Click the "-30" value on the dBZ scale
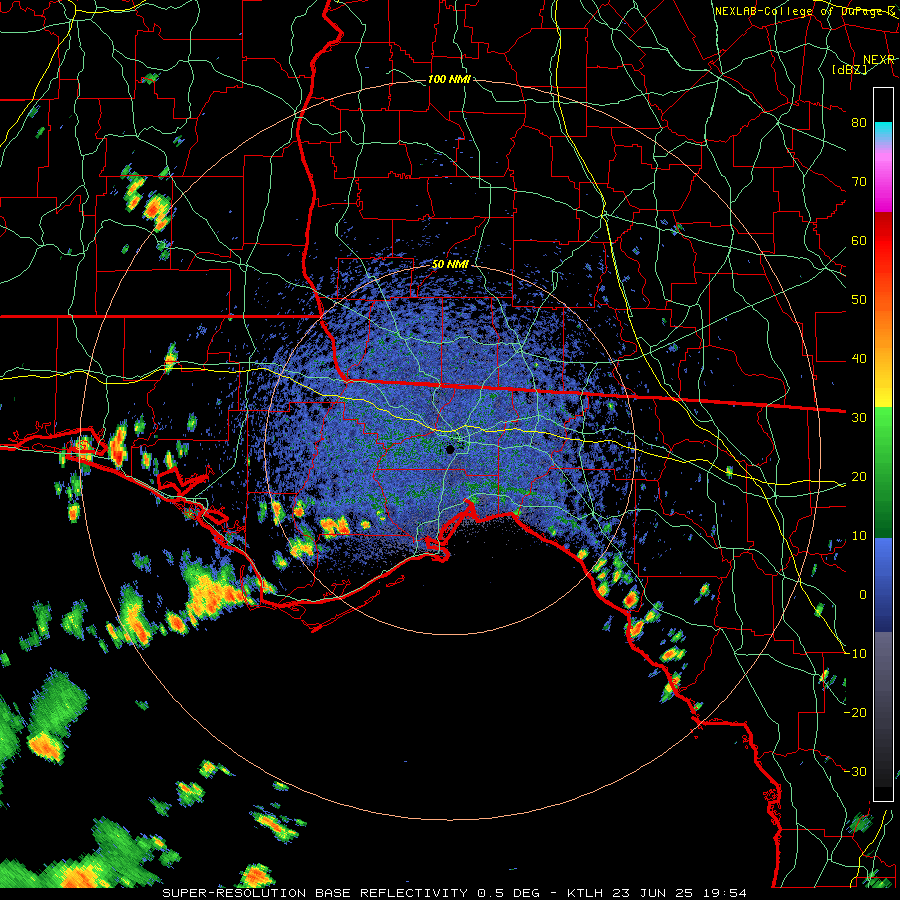This screenshot has width=900, height=900. coord(855,771)
